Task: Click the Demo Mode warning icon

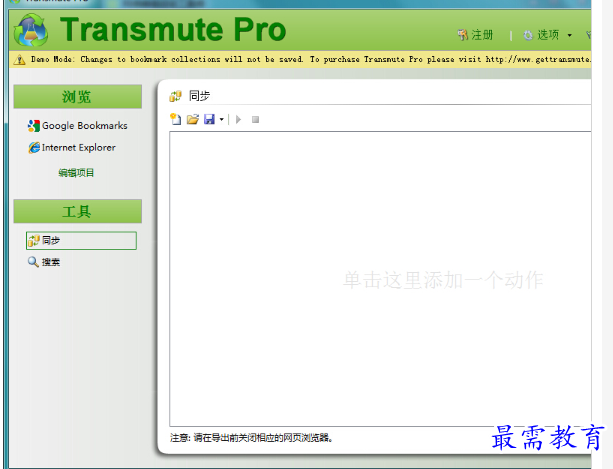Action: pos(20,59)
